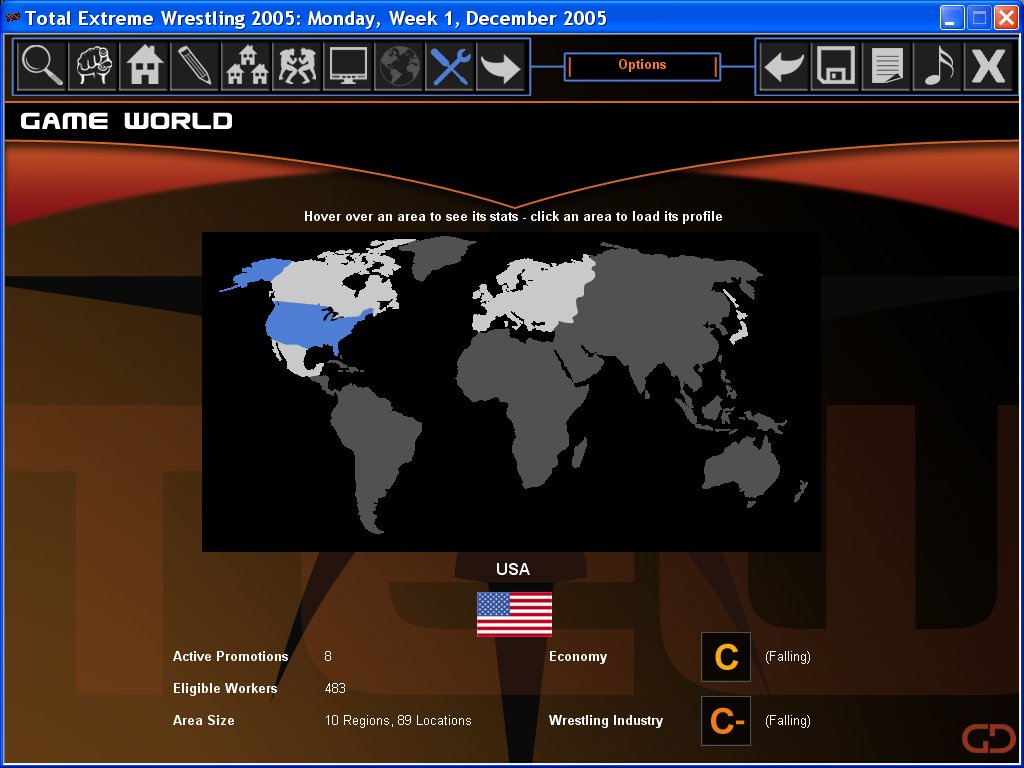The image size is (1024, 768).
Task: Click the magnifying glass search icon
Action: (42, 67)
